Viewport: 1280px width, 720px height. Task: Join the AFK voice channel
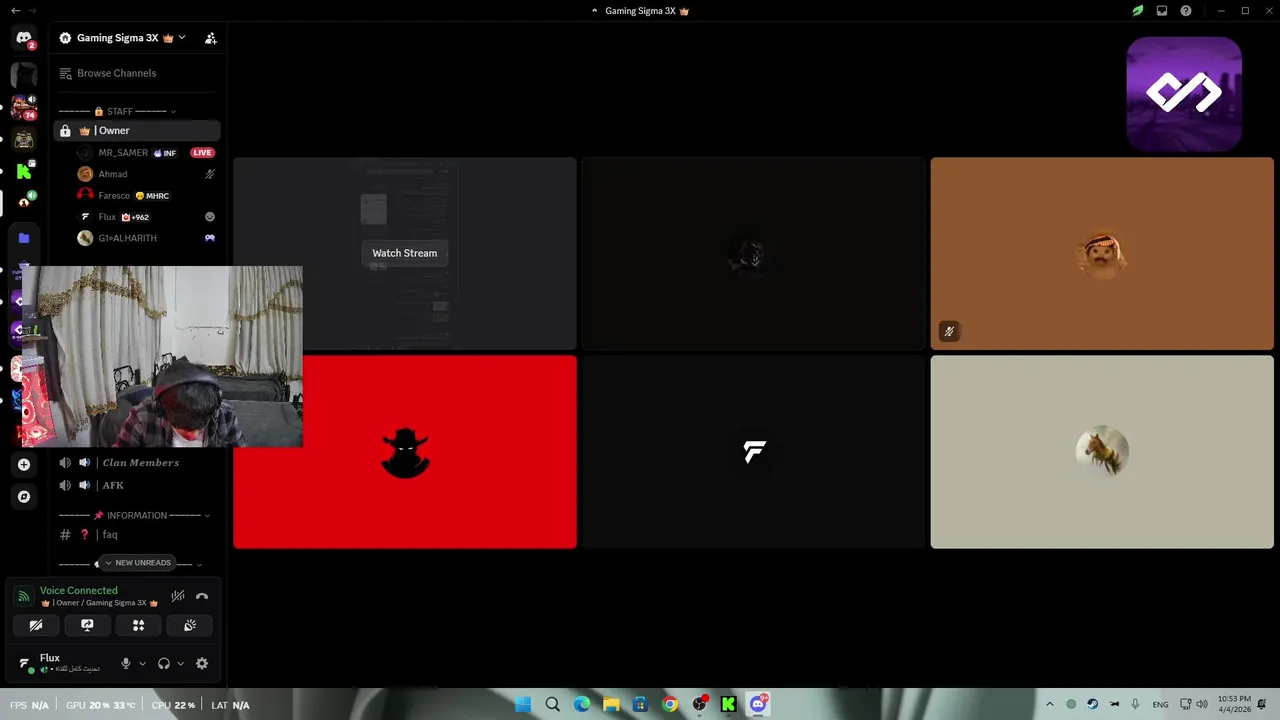(137, 485)
